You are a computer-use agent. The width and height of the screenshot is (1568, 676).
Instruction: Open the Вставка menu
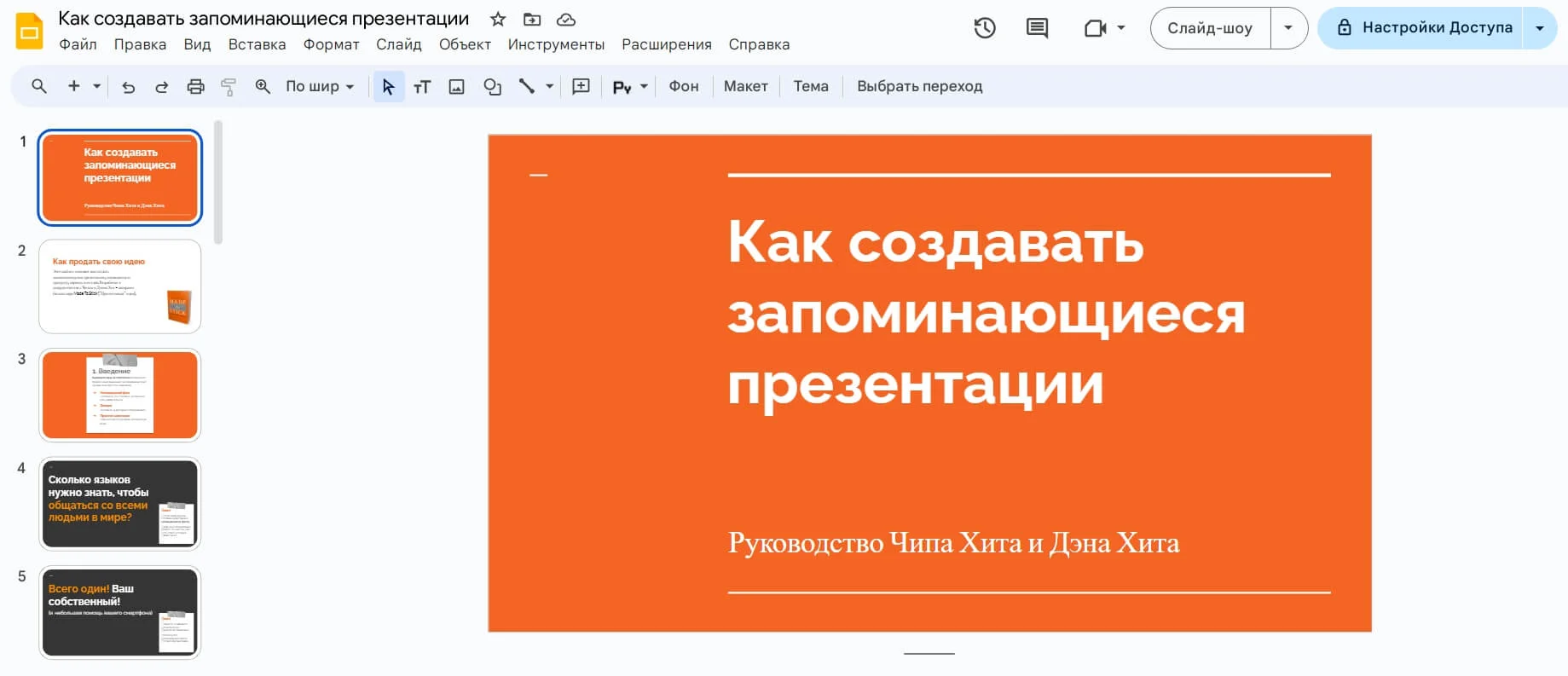point(257,44)
